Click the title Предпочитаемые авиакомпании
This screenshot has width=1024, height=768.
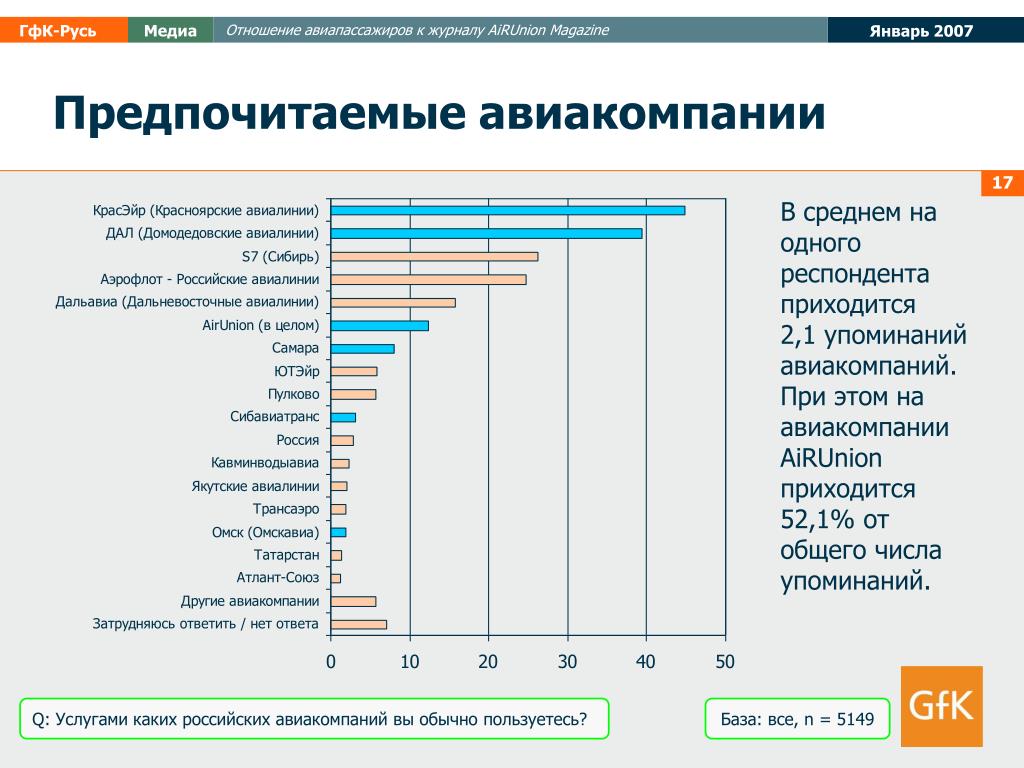click(439, 114)
